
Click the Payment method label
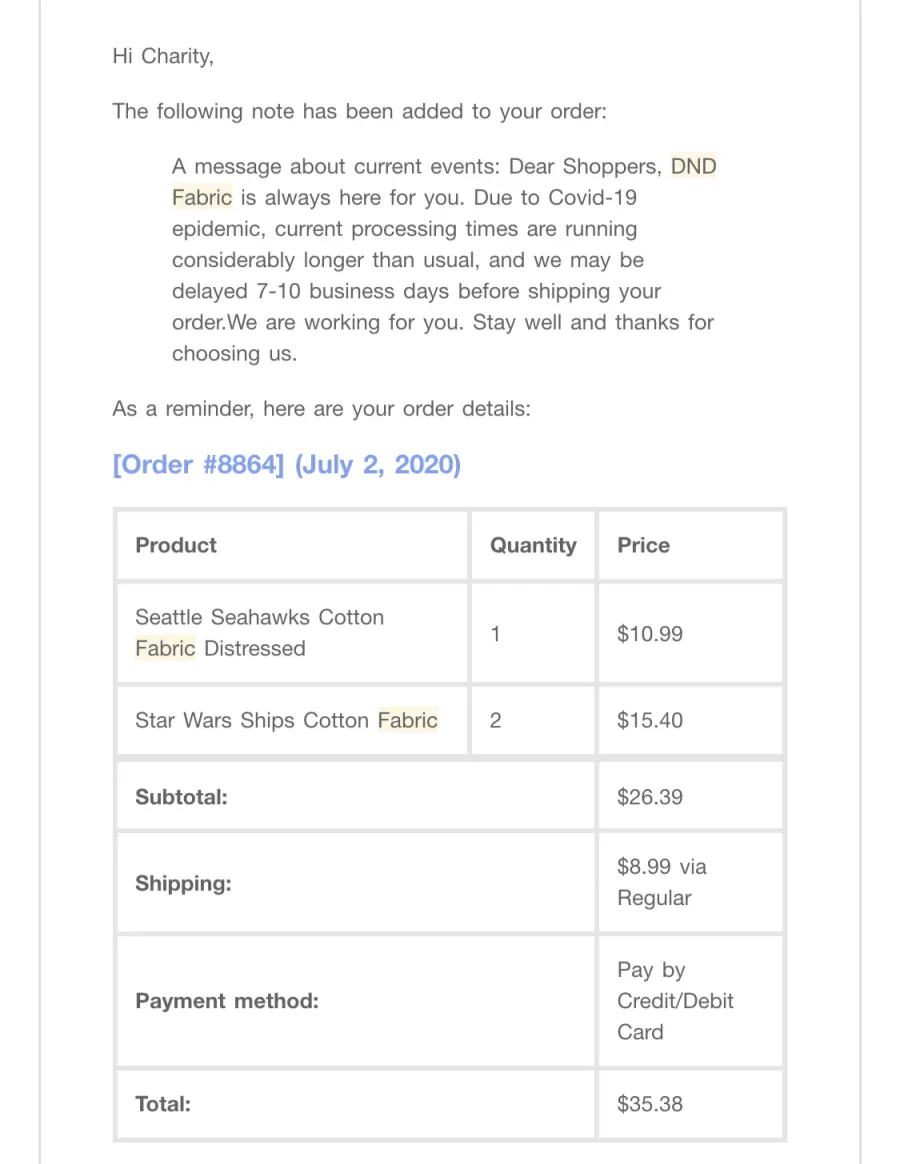(x=227, y=1001)
